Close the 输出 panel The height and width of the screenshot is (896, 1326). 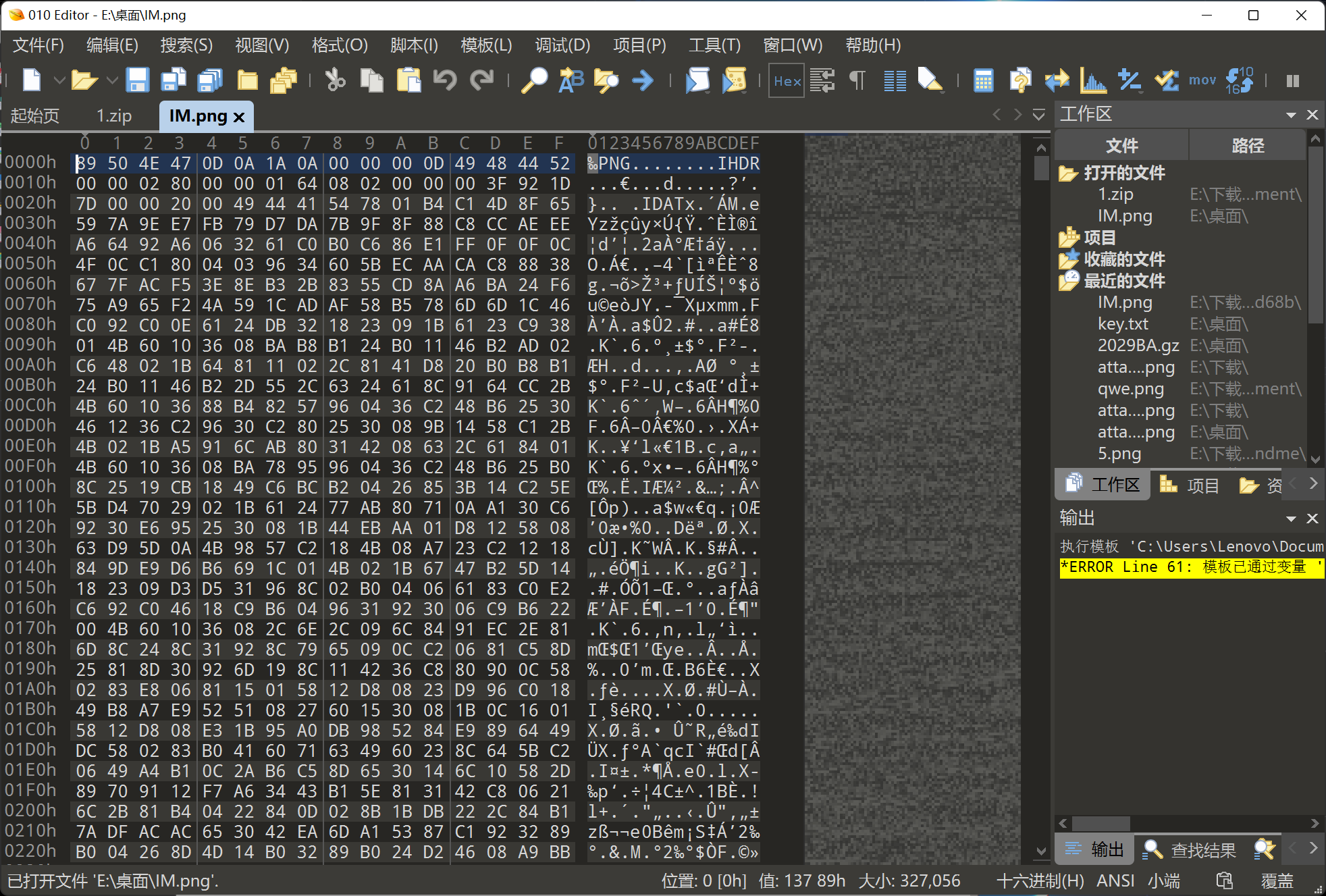(x=1312, y=519)
